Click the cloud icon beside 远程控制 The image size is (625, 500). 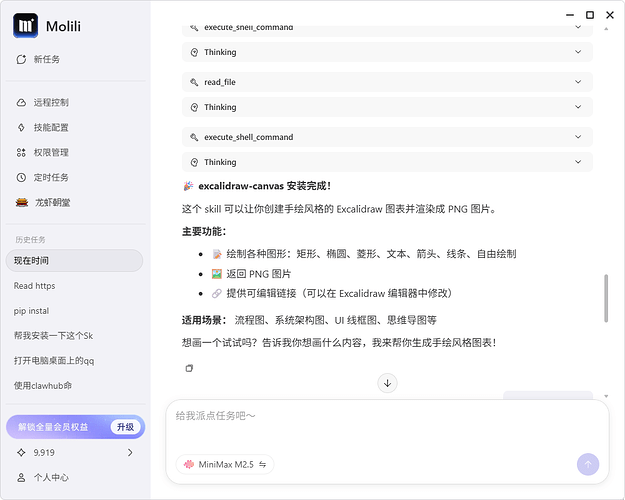21,102
